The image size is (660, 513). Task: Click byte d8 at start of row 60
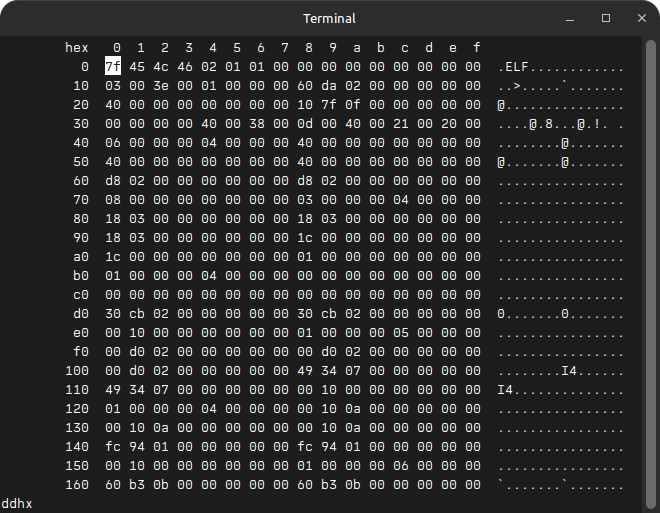click(x=113, y=181)
